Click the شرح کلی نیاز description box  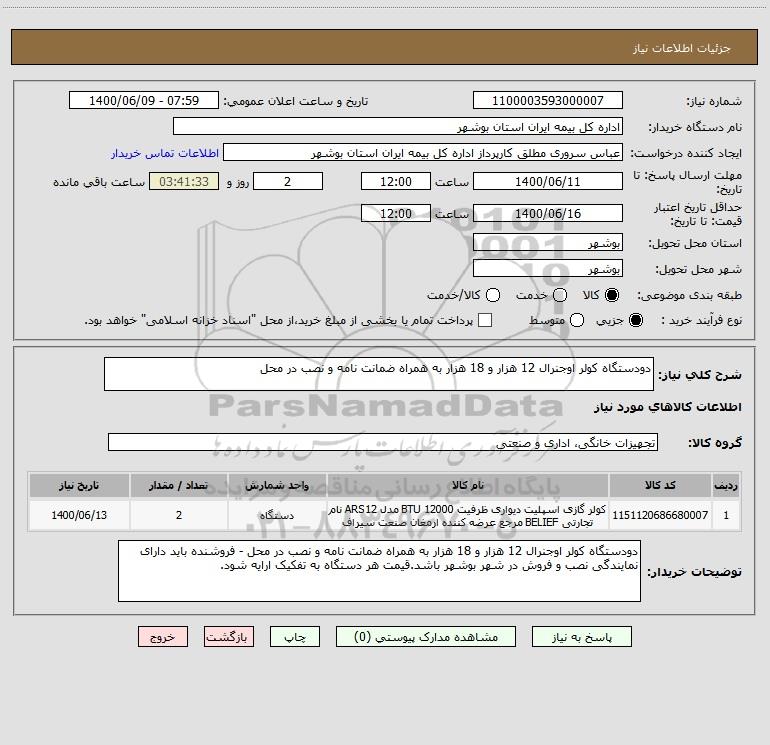[379, 374]
